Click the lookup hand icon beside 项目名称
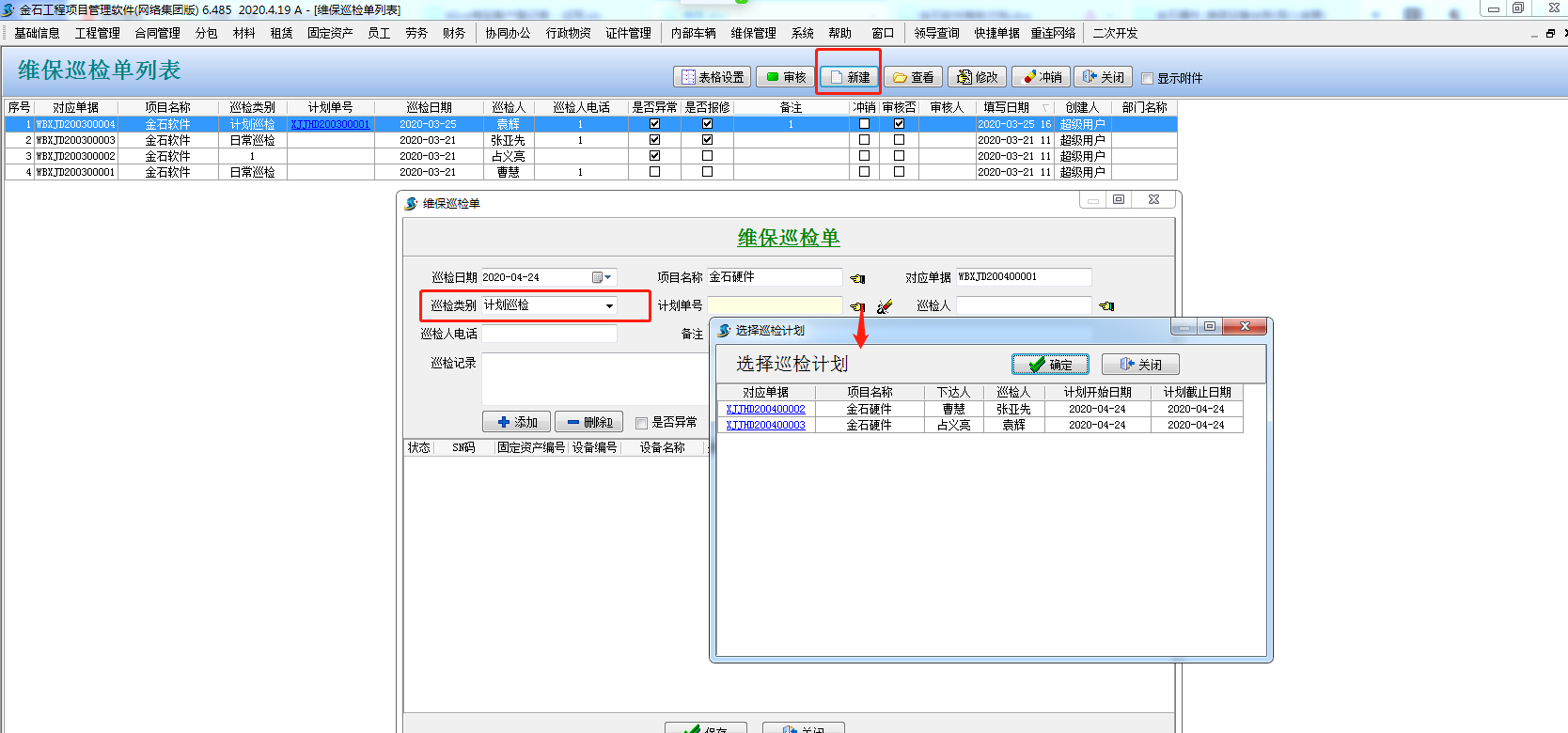Image resolution: width=1568 pixels, height=733 pixels. 857,278
